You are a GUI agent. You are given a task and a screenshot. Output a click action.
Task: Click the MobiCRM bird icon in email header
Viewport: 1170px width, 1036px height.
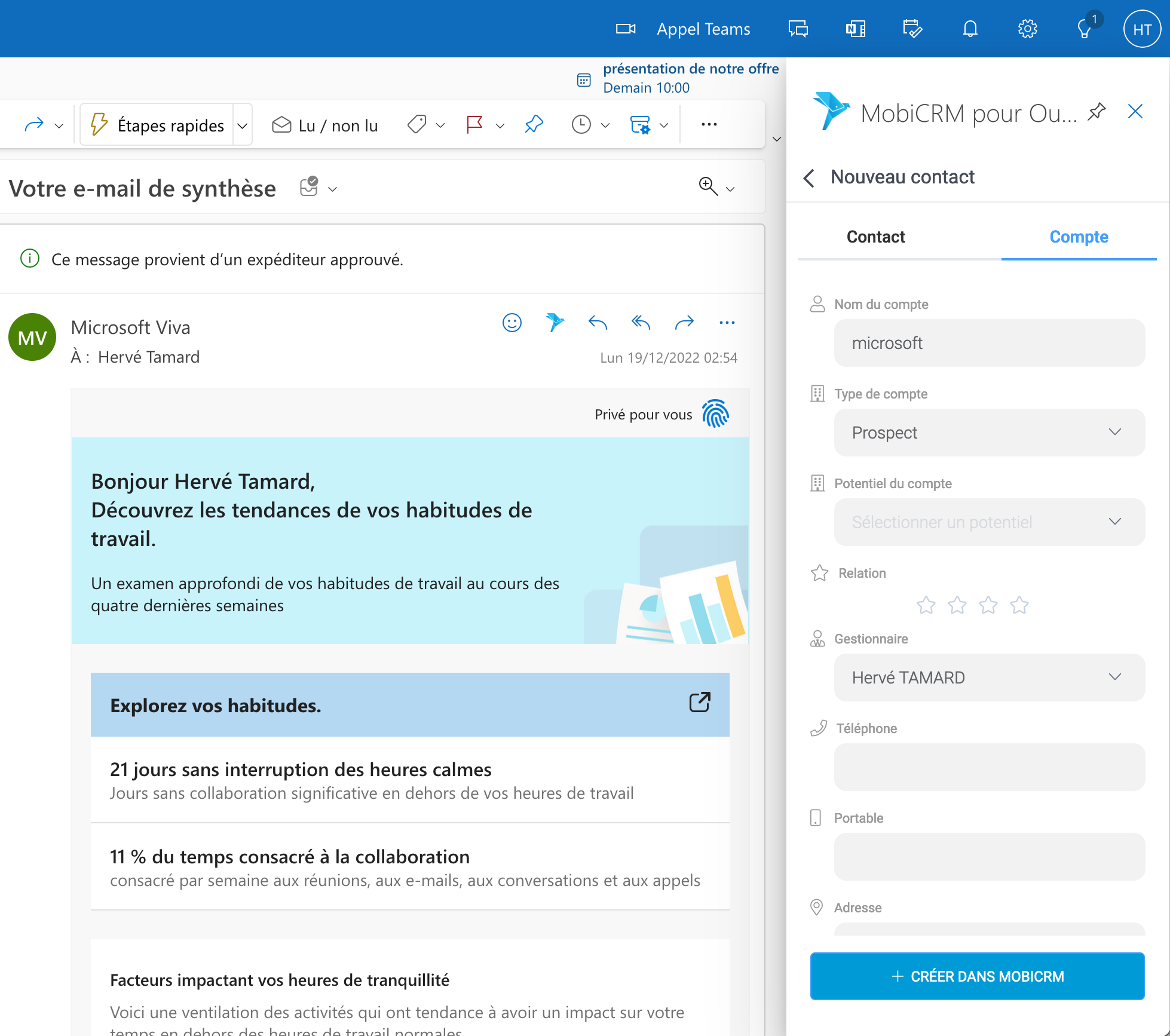click(555, 323)
